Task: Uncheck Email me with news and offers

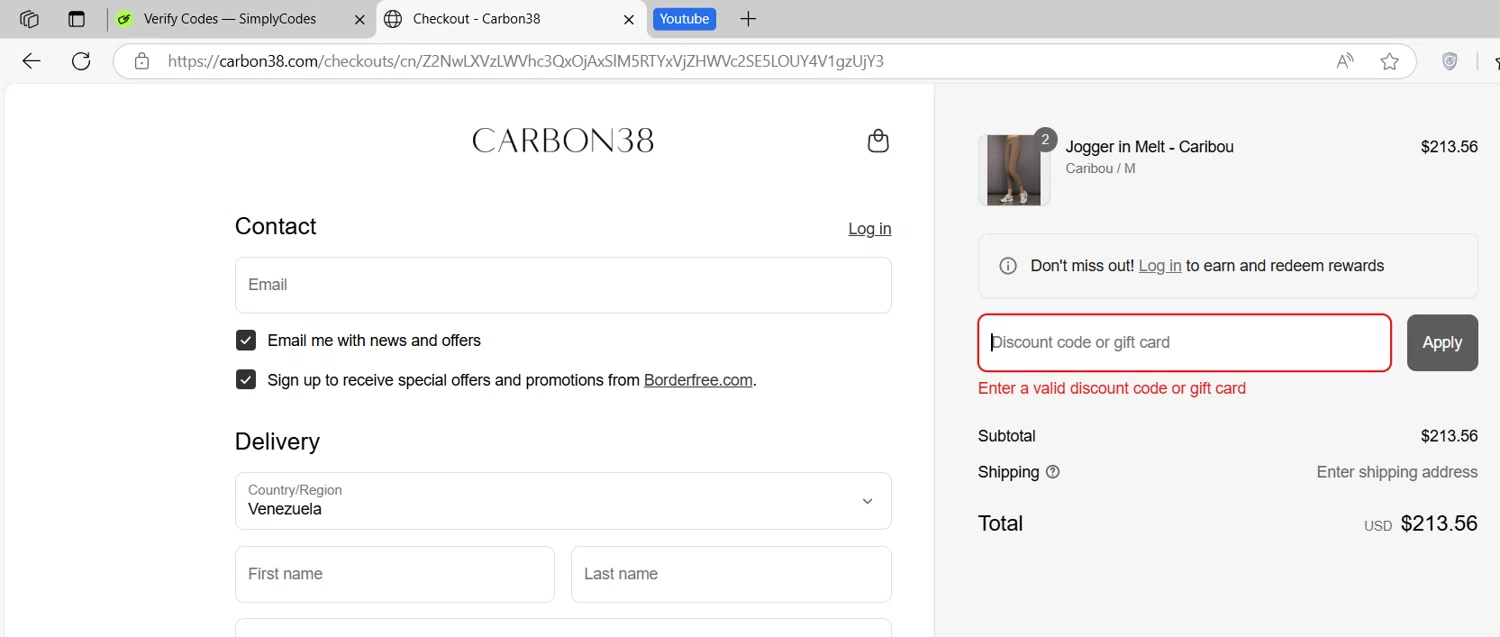Action: click(246, 341)
